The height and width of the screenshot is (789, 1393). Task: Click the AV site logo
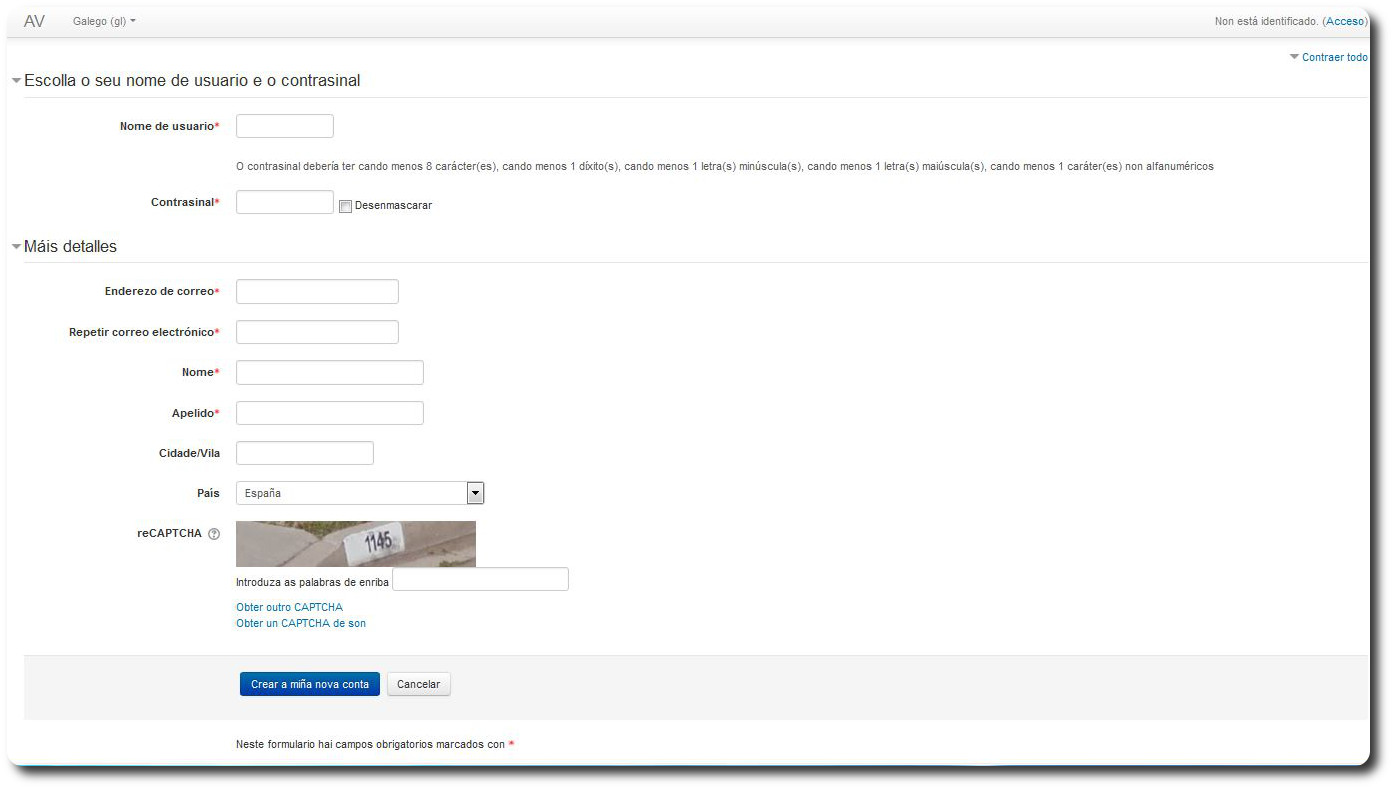(34, 21)
